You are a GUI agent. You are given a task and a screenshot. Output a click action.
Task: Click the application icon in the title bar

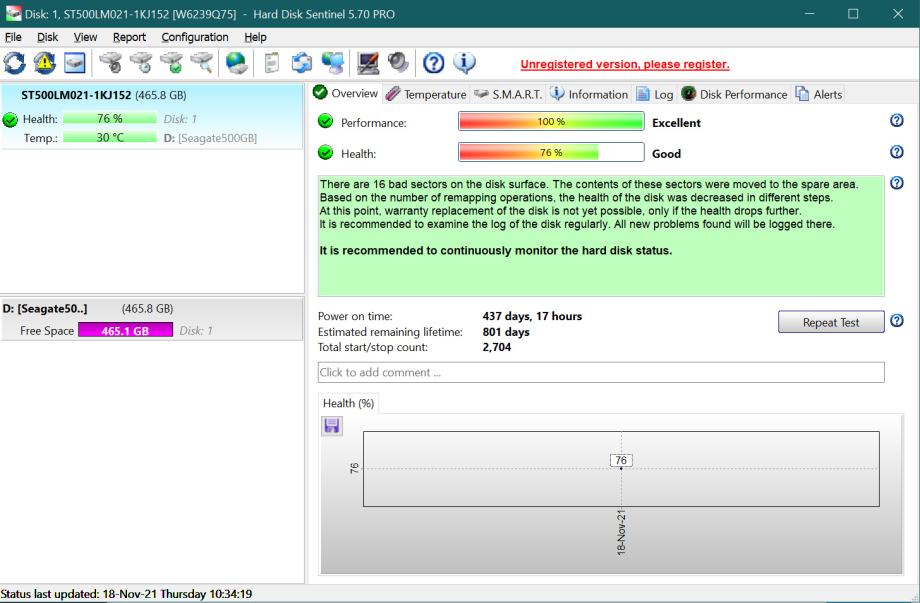[13, 13]
